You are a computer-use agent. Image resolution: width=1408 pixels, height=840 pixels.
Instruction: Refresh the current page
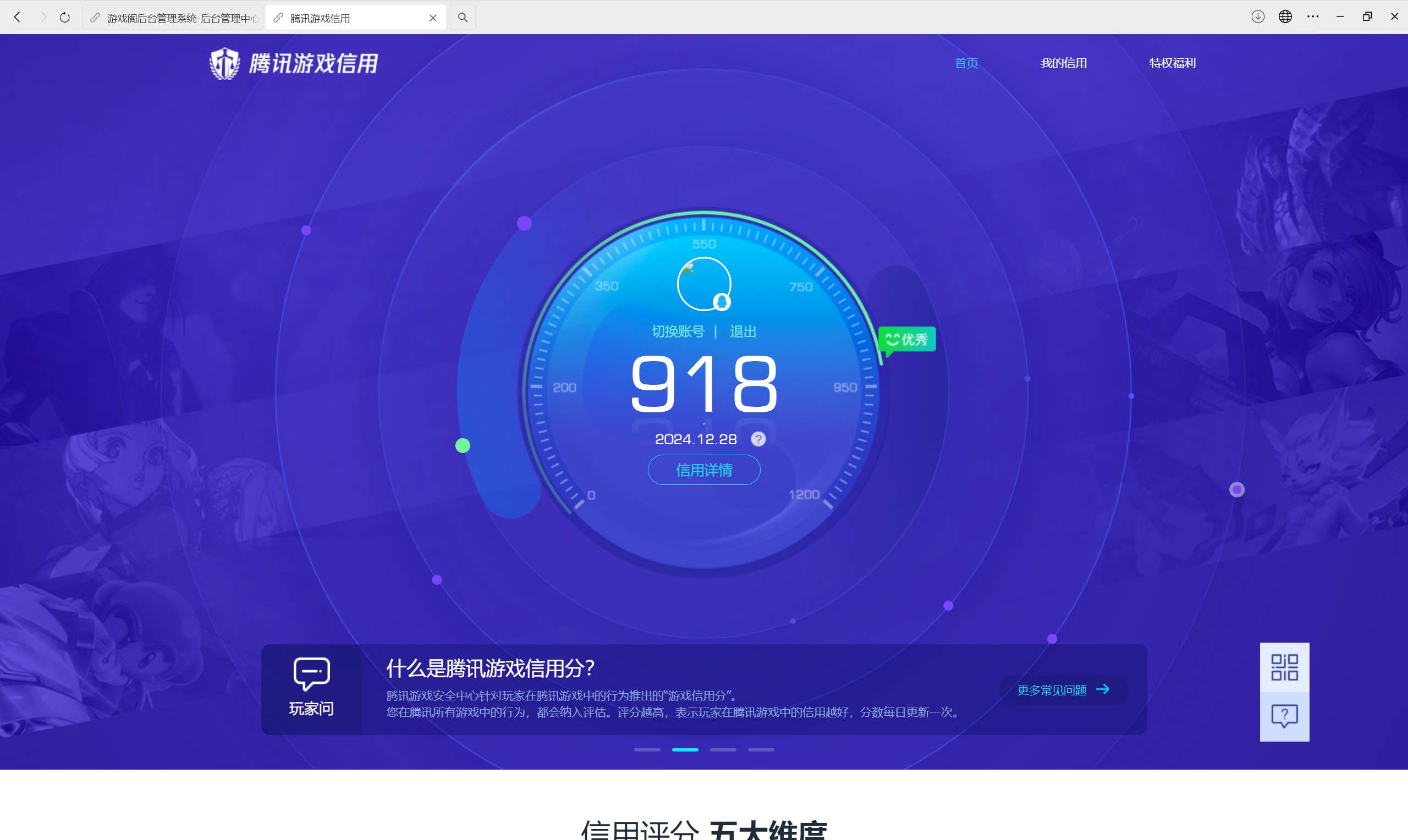(64, 16)
